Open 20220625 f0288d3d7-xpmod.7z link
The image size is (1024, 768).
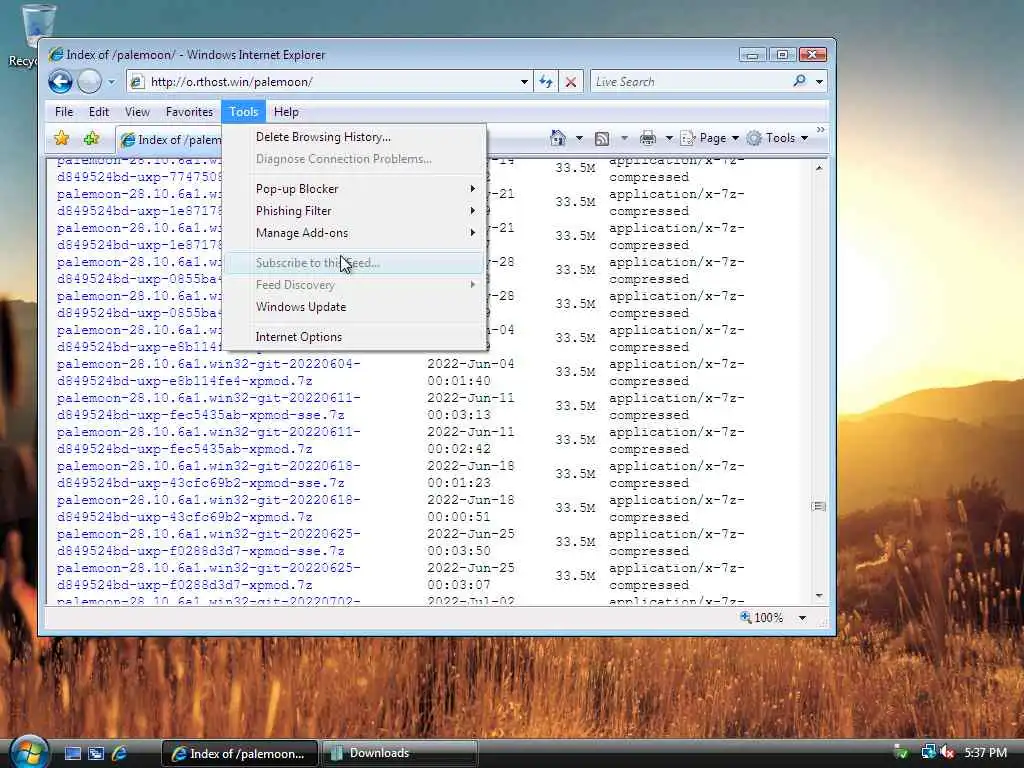[x=208, y=576]
